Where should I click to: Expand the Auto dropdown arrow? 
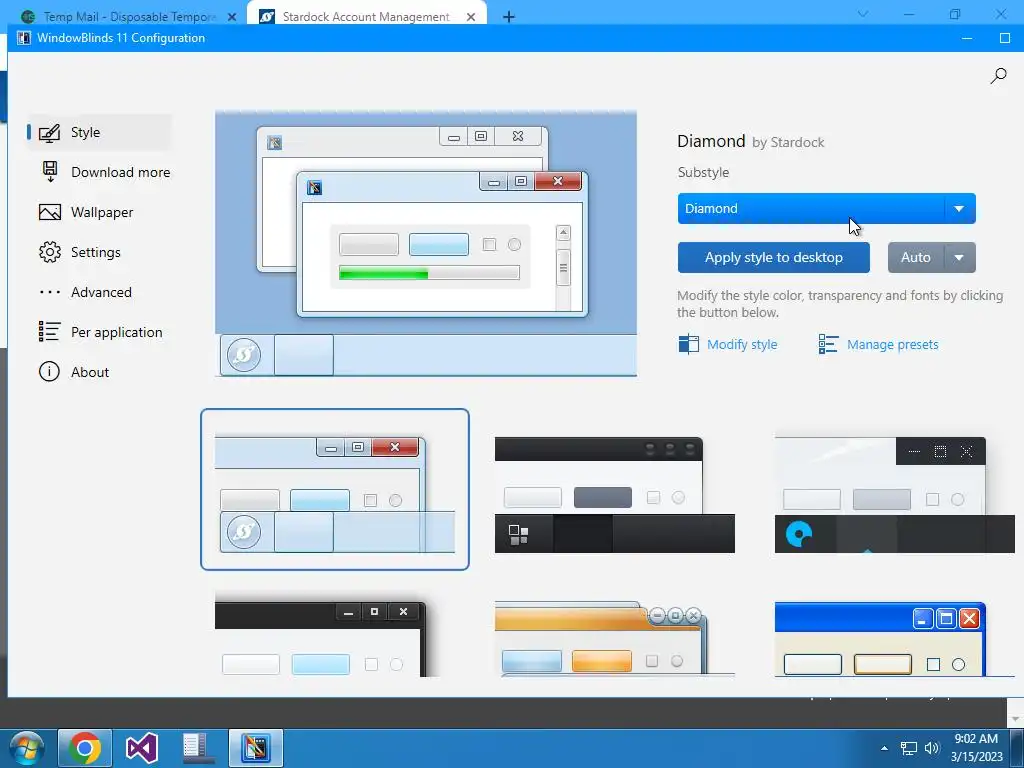pyautogui.click(x=959, y=257)
